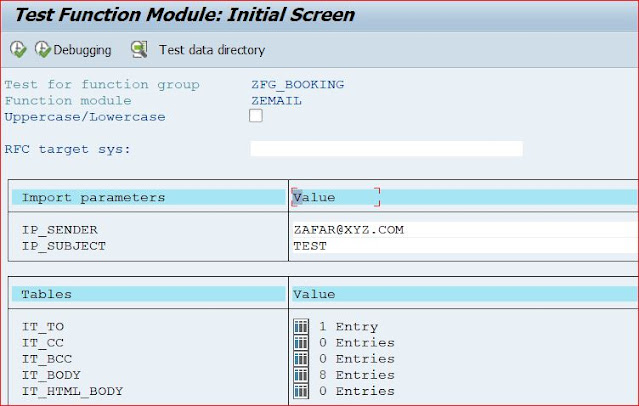The width and height of the screenshot is (639, 406).
Task: Select the IP_SENDER parameter label
Action: tap(60, 230)
